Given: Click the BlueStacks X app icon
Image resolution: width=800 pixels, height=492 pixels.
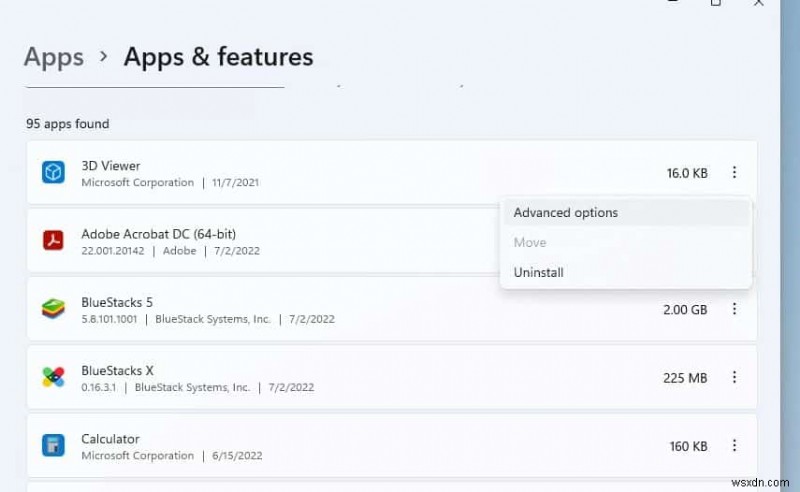Looking at the screenshot, I should click(x=53, y=377).
